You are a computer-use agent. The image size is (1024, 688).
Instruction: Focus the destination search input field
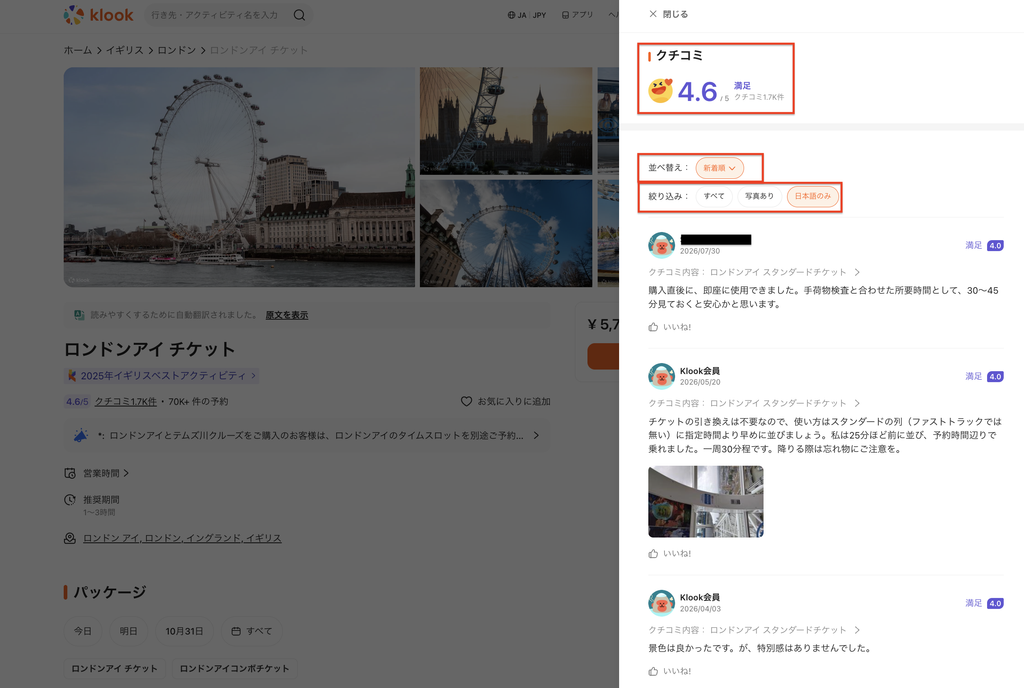coord(216,15)
